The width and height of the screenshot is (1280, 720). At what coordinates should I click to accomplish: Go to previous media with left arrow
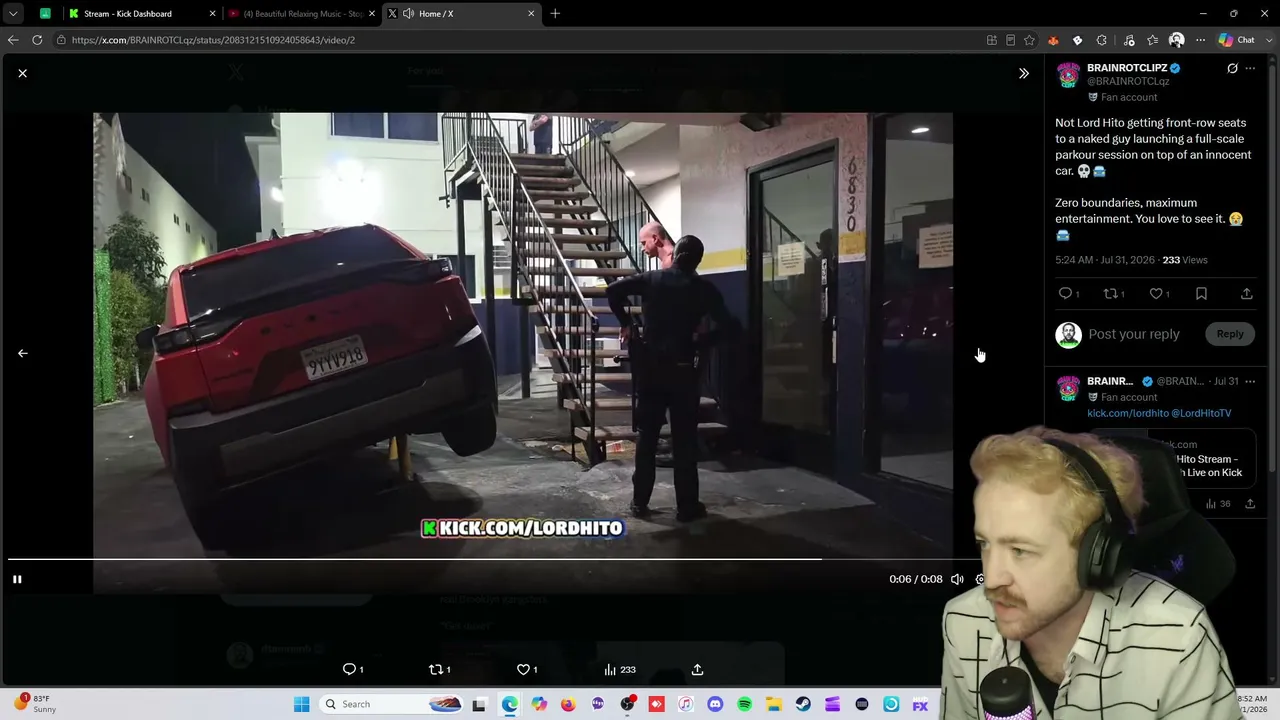click(x=22, y=353)
